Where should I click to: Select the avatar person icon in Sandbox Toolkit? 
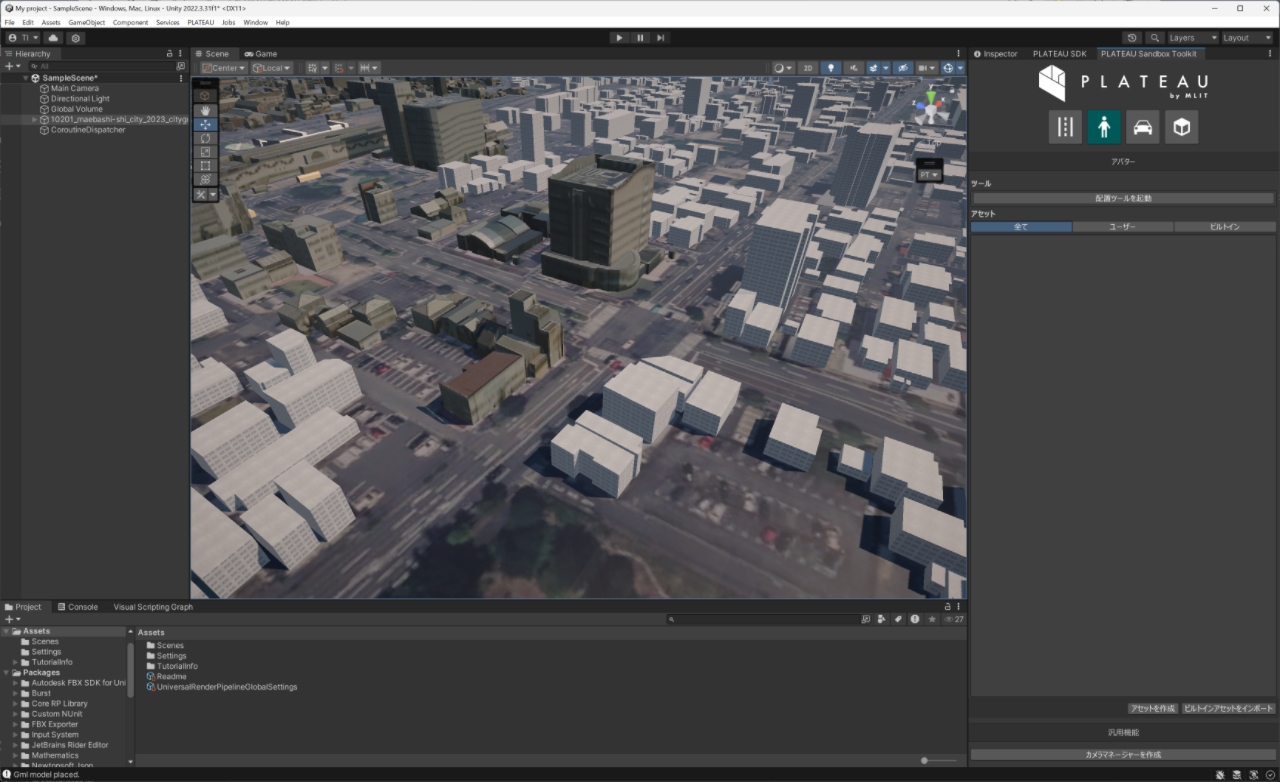point(1104,127)
